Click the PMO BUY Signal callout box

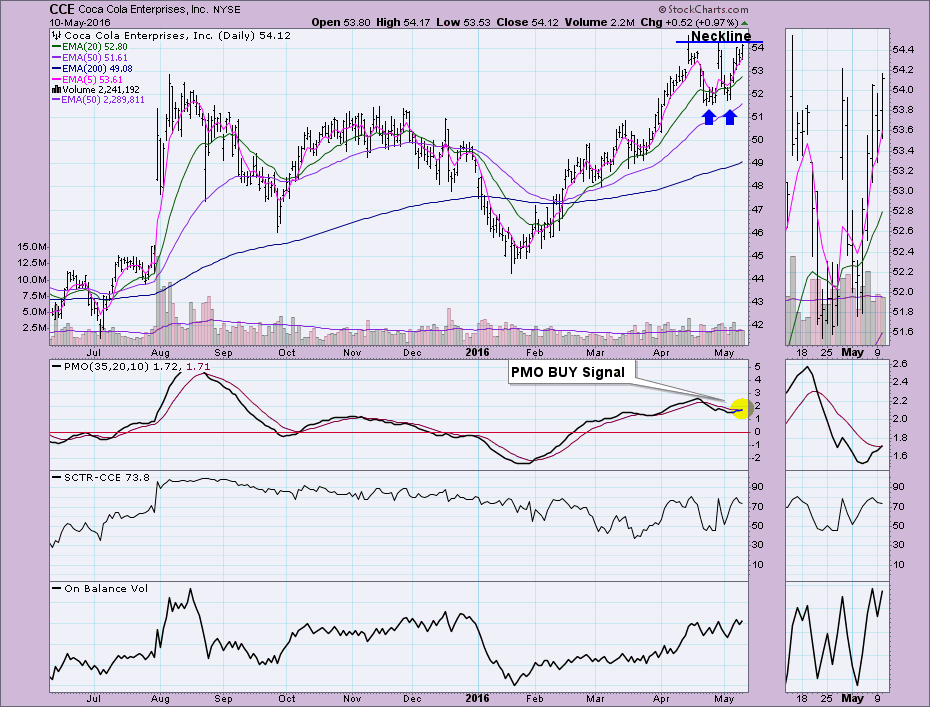coord(567,373)
